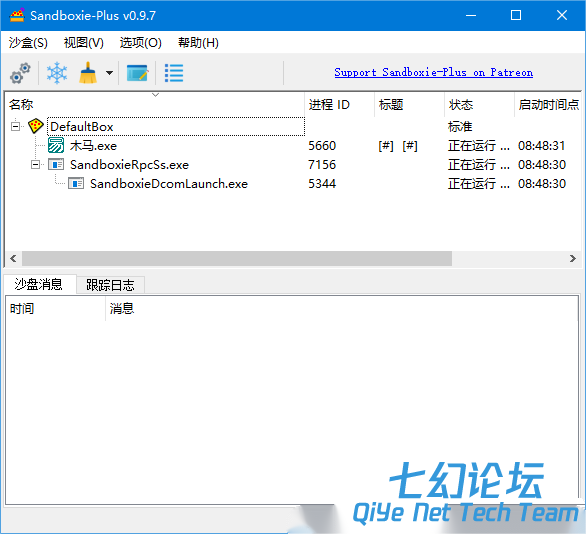Sort by the 名称 column header
This screenshot has width=586, height=534.
pos(155,105)
